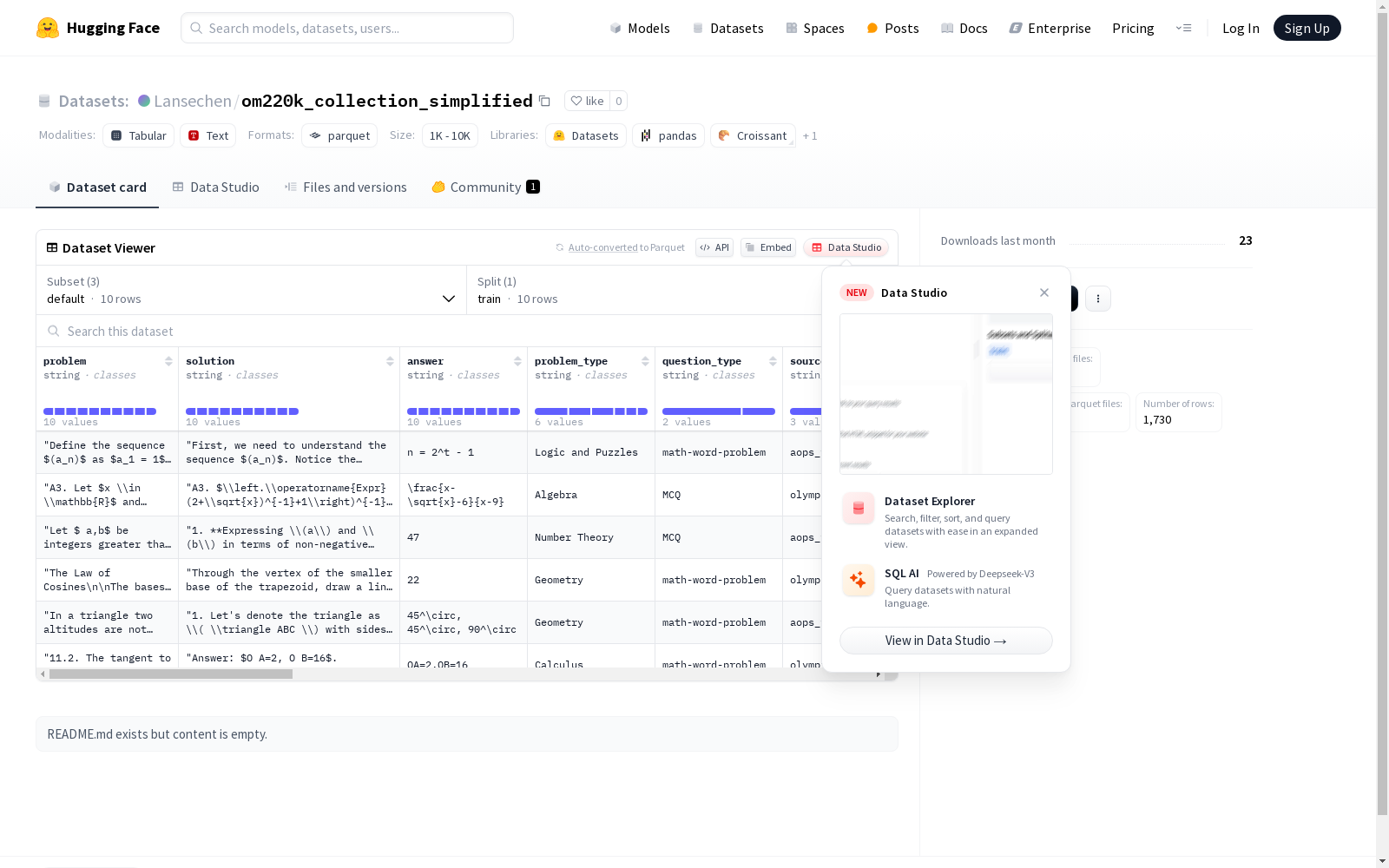
Task: Click View in Data Studio button
Action: click(x=946, y=641)
